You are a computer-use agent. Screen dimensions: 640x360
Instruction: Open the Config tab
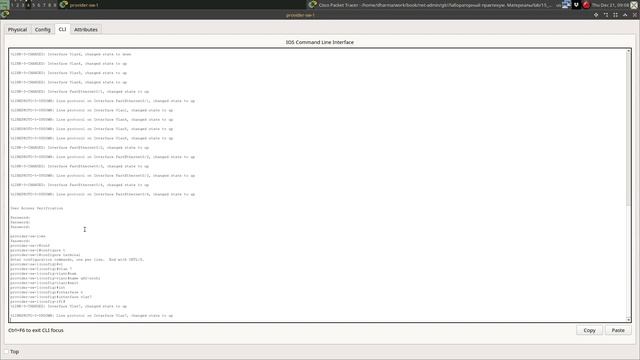[x=42, y=30]
